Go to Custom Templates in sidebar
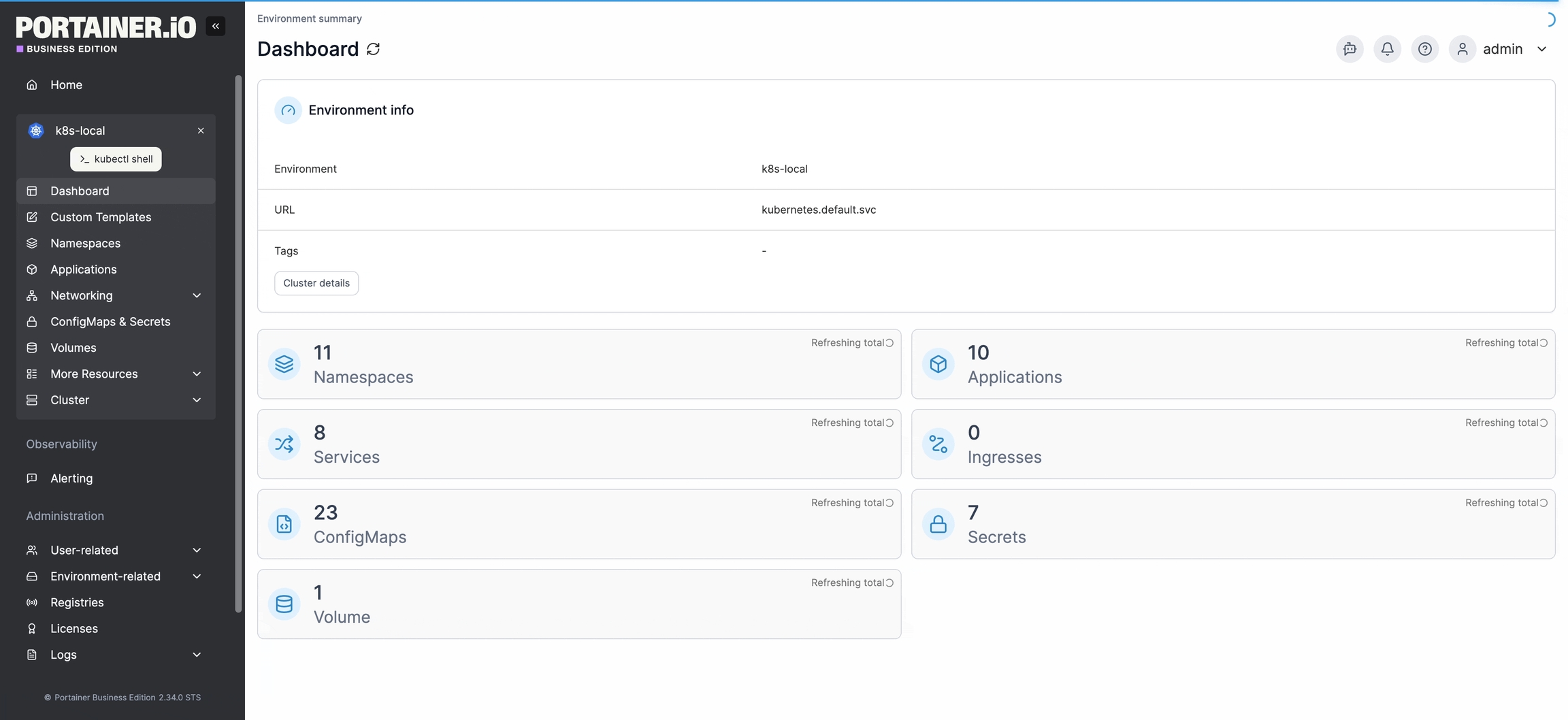 point(101,217)
